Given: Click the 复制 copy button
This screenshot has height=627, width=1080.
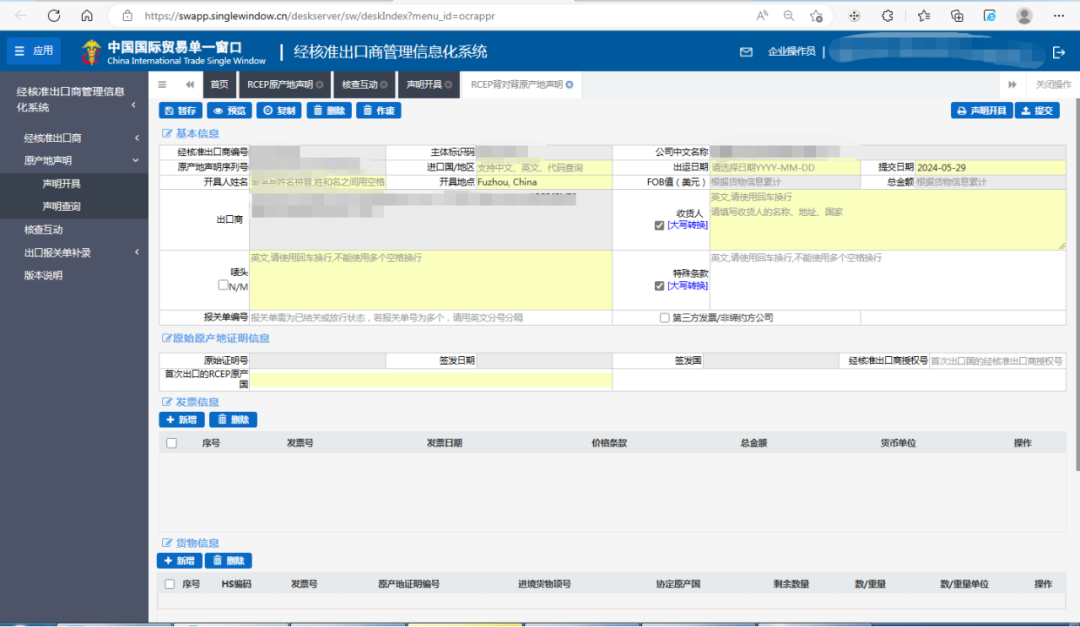Looking at the screenshot, I should (279, 110).
